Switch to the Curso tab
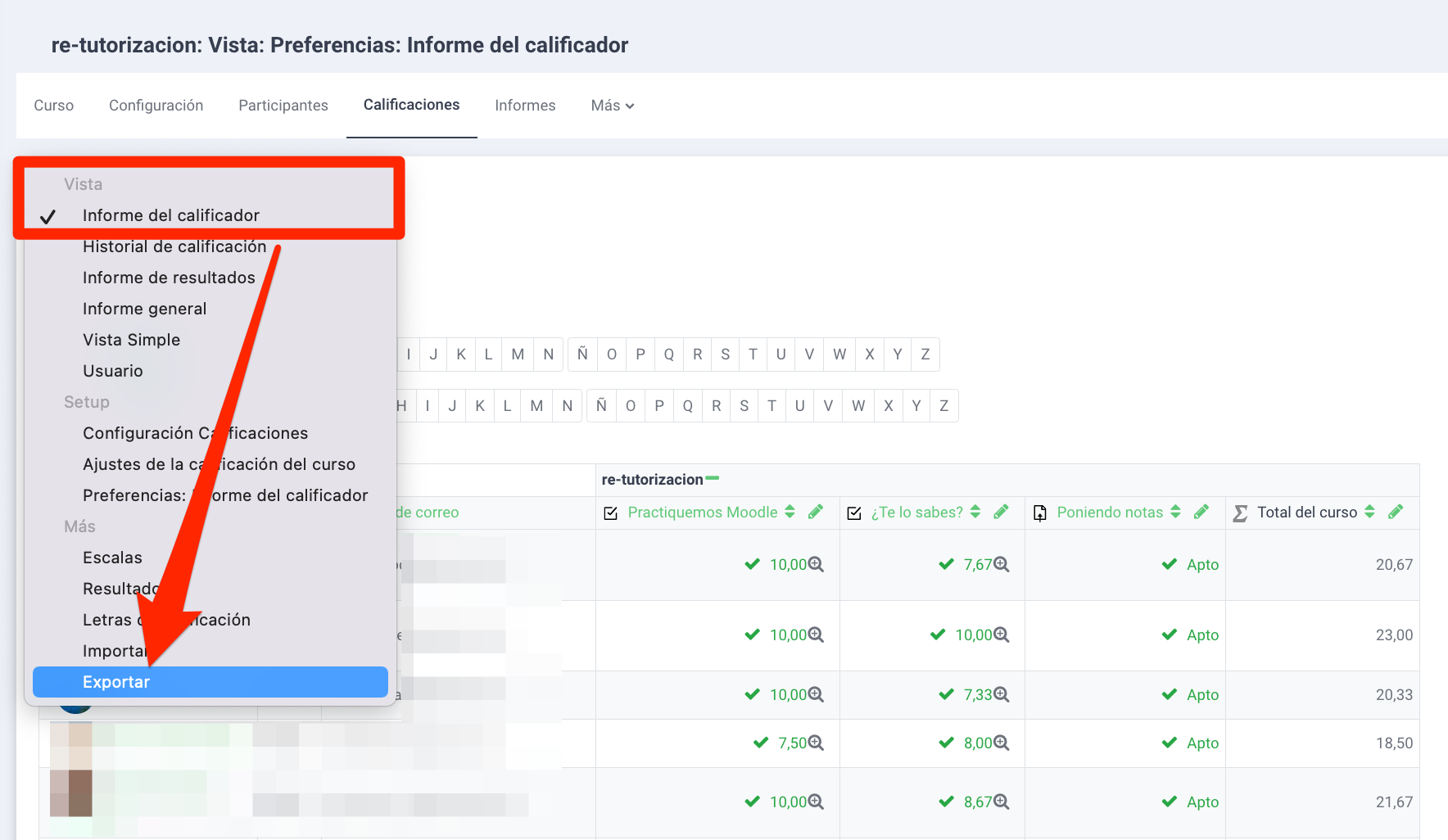This screenshot has width=1448, height=840. point(54,106)
